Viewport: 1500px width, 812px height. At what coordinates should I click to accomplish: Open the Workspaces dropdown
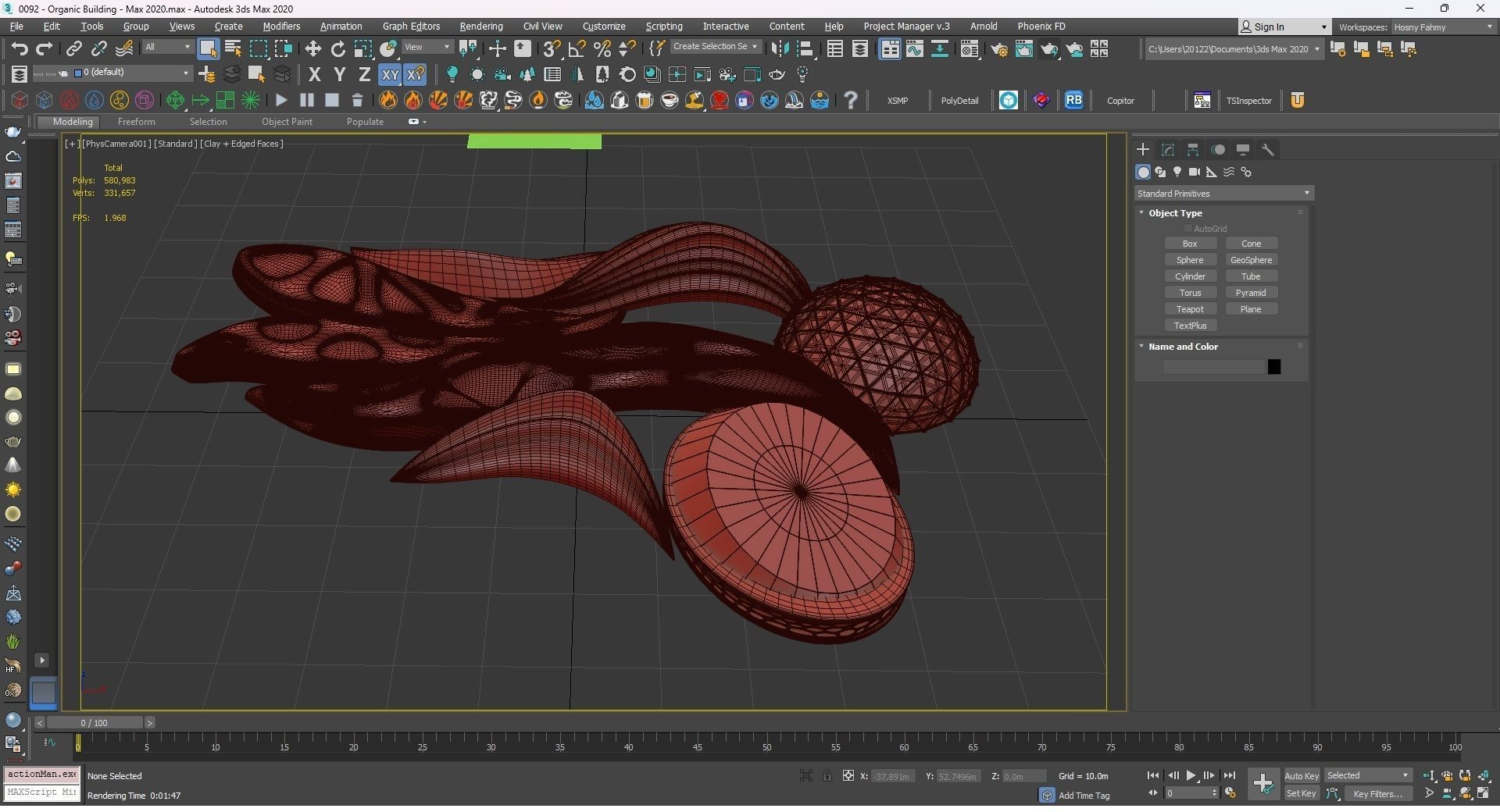click(1442, 27)
